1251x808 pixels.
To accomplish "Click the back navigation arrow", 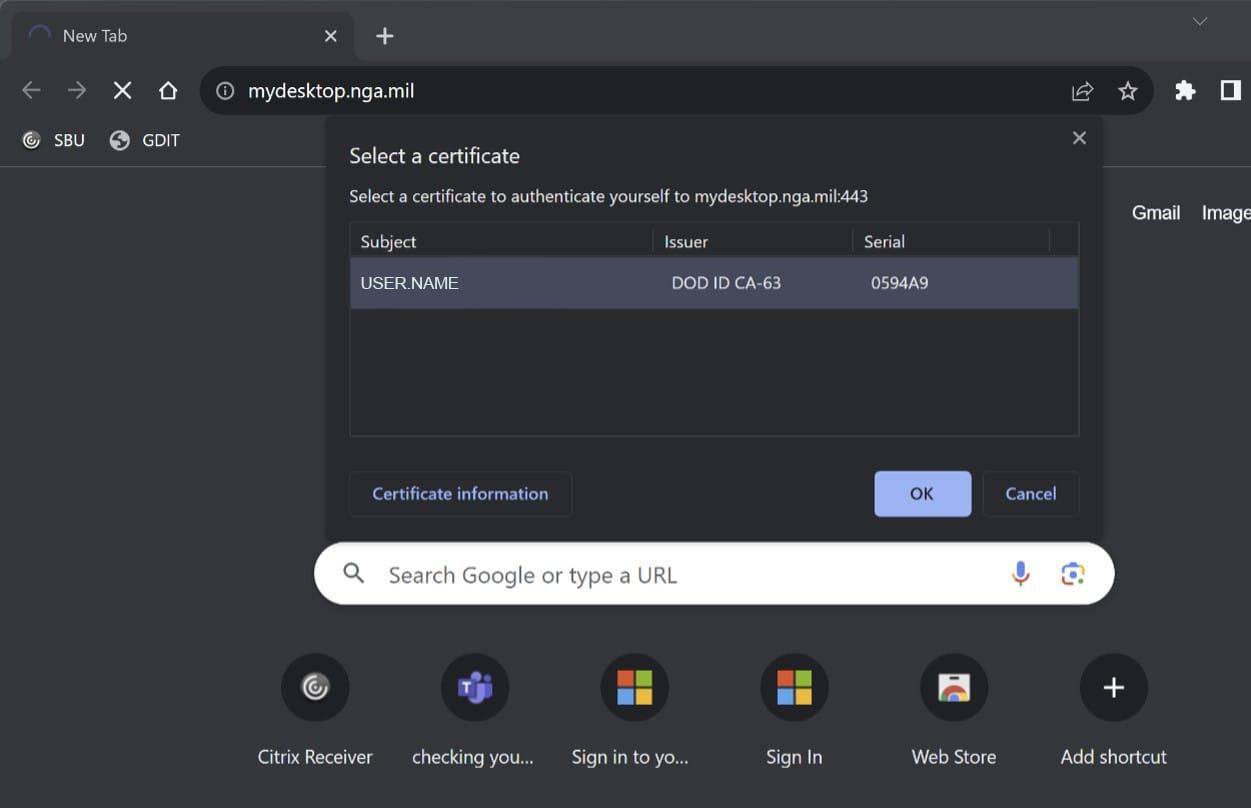I will (x=31, y=91).
